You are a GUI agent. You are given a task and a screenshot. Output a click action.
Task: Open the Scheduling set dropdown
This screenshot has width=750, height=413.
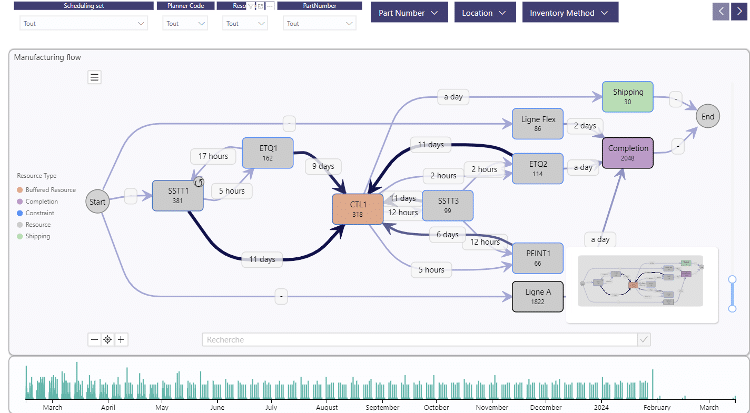tap(84, 23)
